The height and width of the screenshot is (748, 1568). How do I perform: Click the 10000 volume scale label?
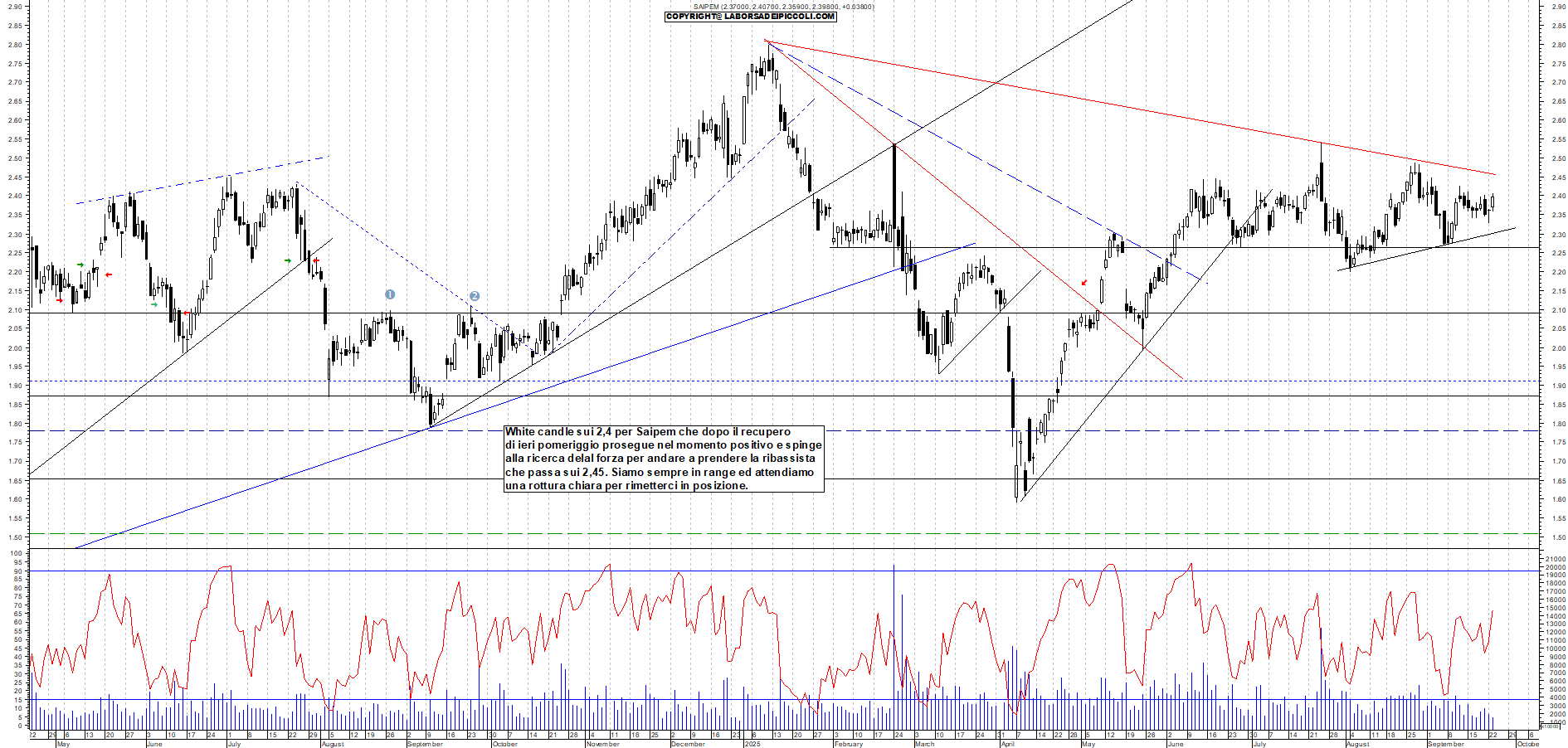click(1556, 648)
